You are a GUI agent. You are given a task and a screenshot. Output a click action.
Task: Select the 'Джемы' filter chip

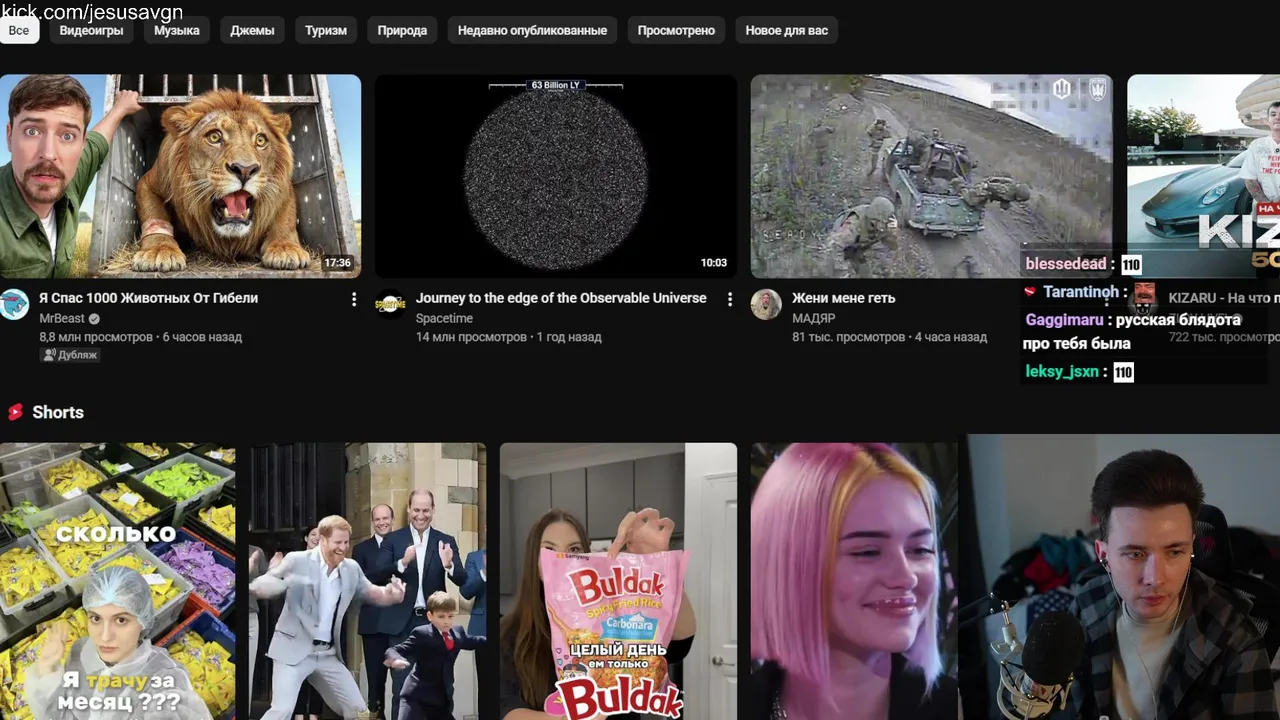tap(252, 30)
